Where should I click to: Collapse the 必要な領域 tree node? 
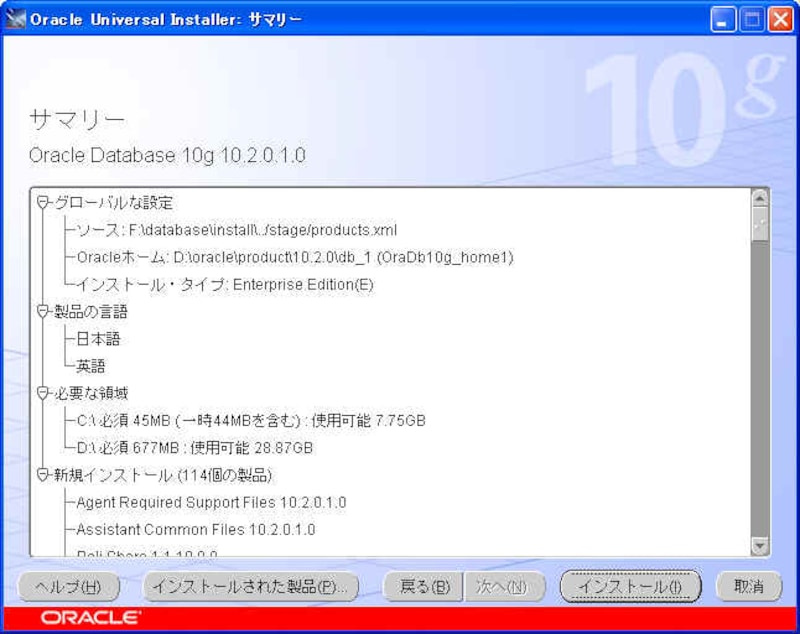point(43,393)
